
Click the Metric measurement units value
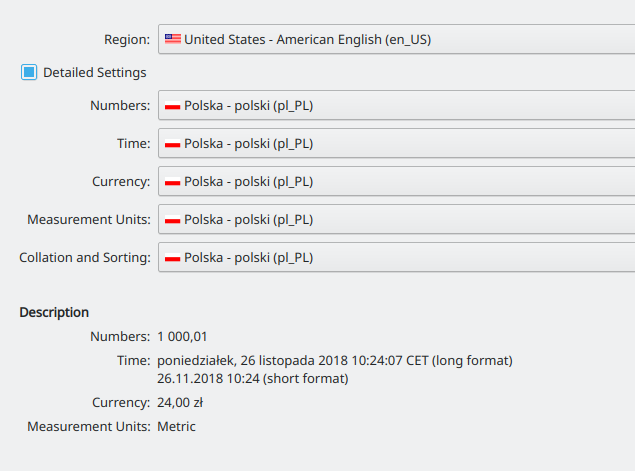pos(176,426)
